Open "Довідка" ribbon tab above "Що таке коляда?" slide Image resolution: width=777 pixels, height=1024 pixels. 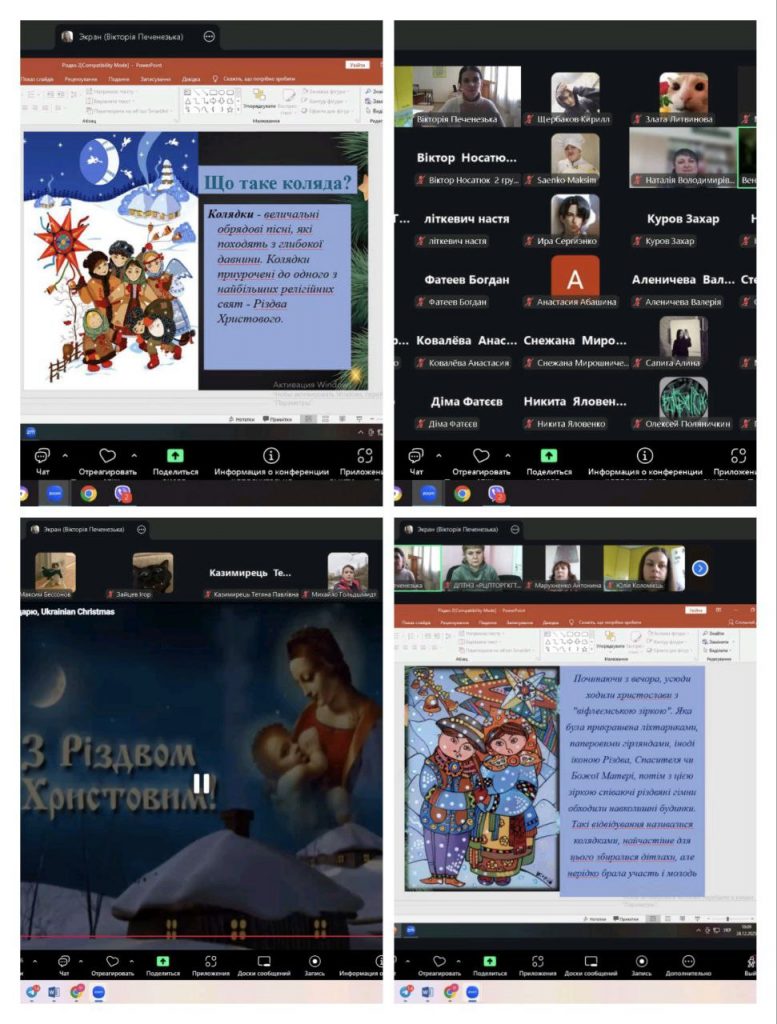191,79
